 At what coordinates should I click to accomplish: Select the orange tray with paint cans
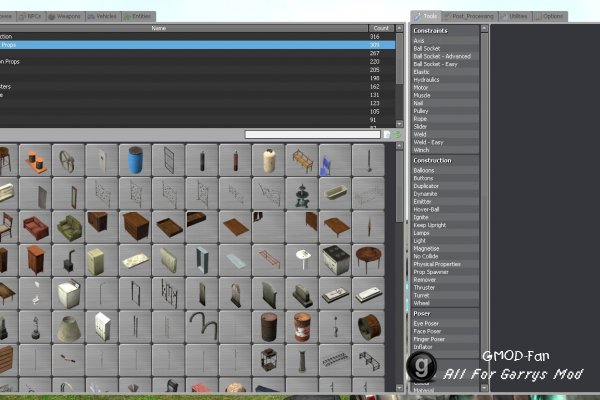[x=35, y=160]
